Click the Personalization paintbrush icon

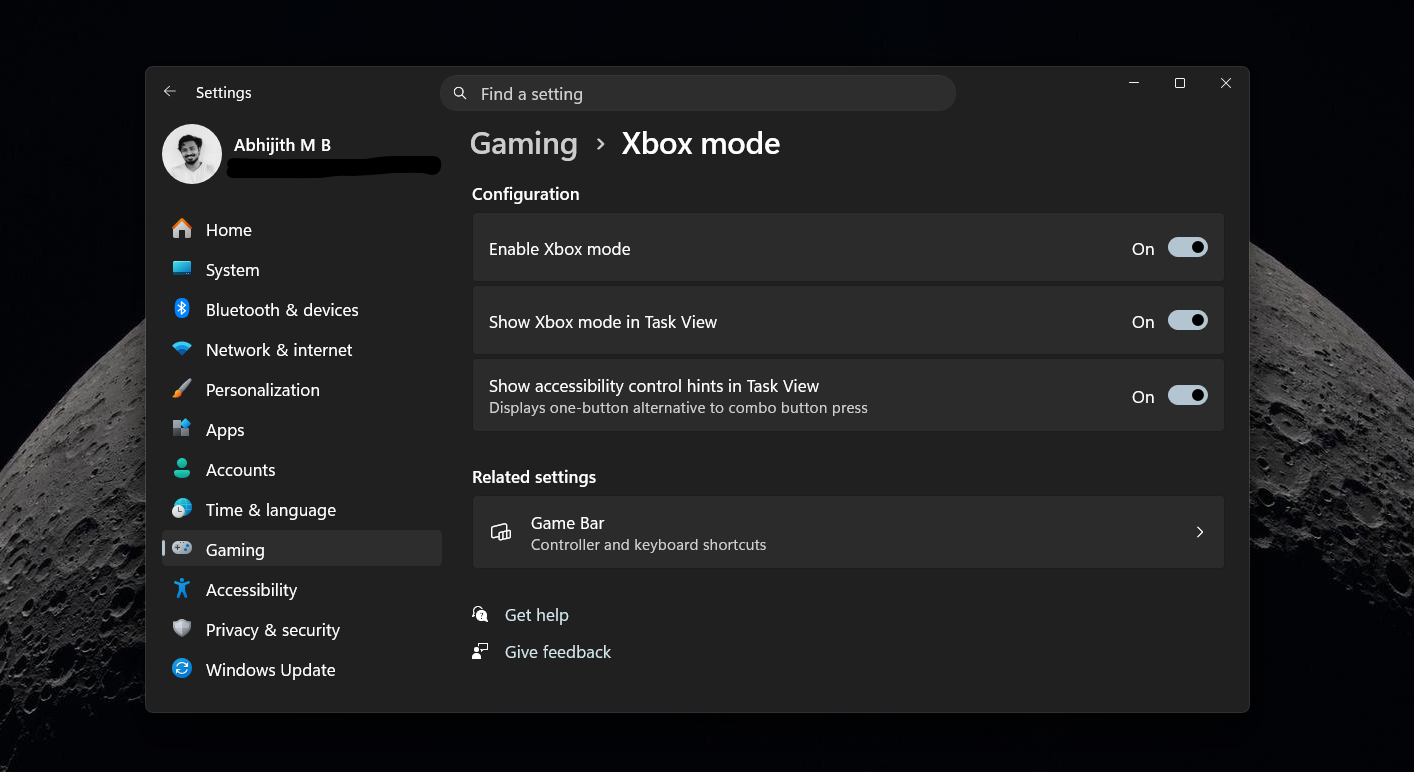182,389
